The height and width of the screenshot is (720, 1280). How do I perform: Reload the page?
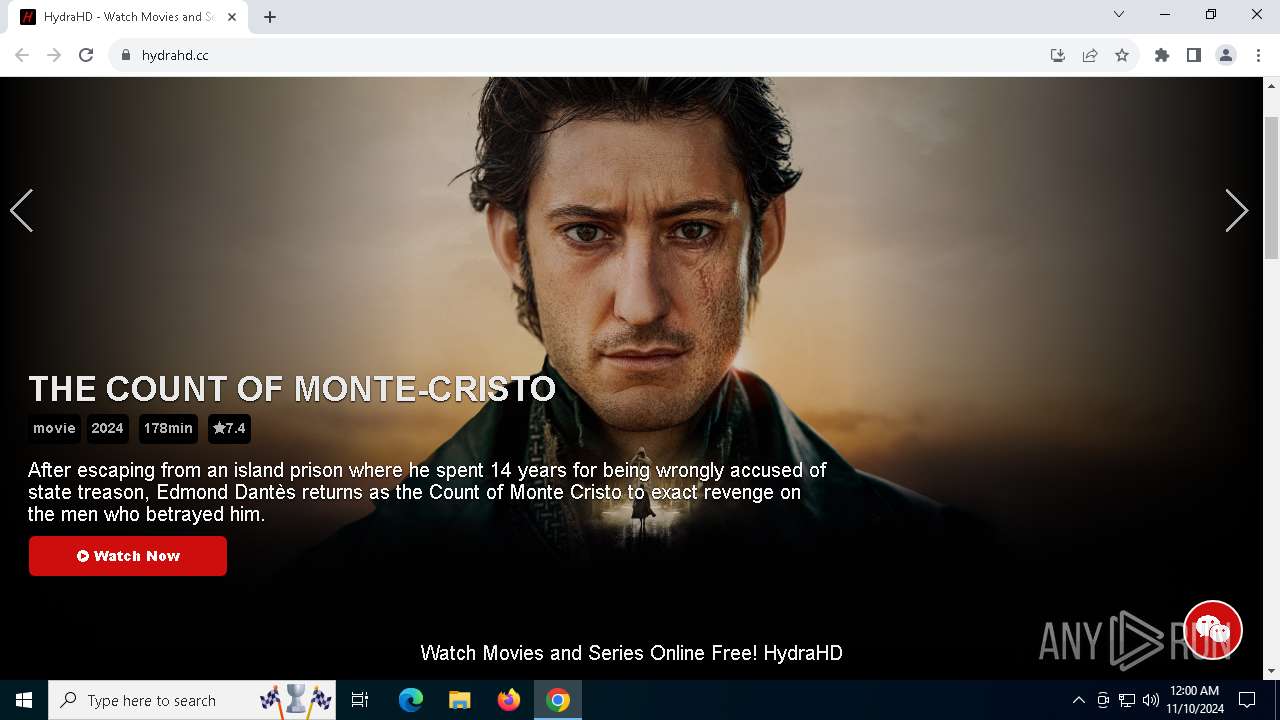pos(86,55)
